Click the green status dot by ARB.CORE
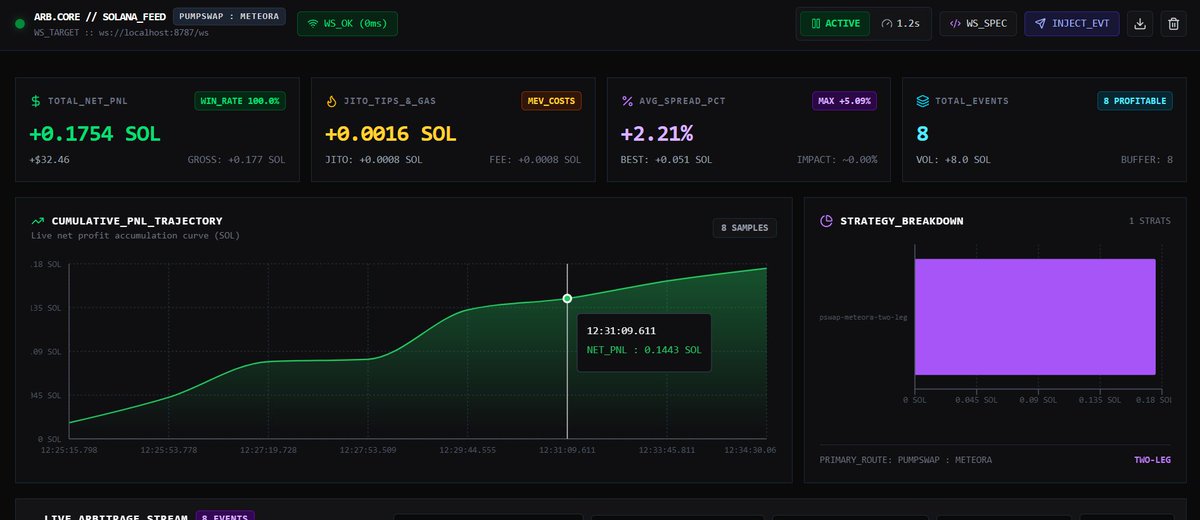This screenshot has height=520, width=1200. (x=19, y=24)
